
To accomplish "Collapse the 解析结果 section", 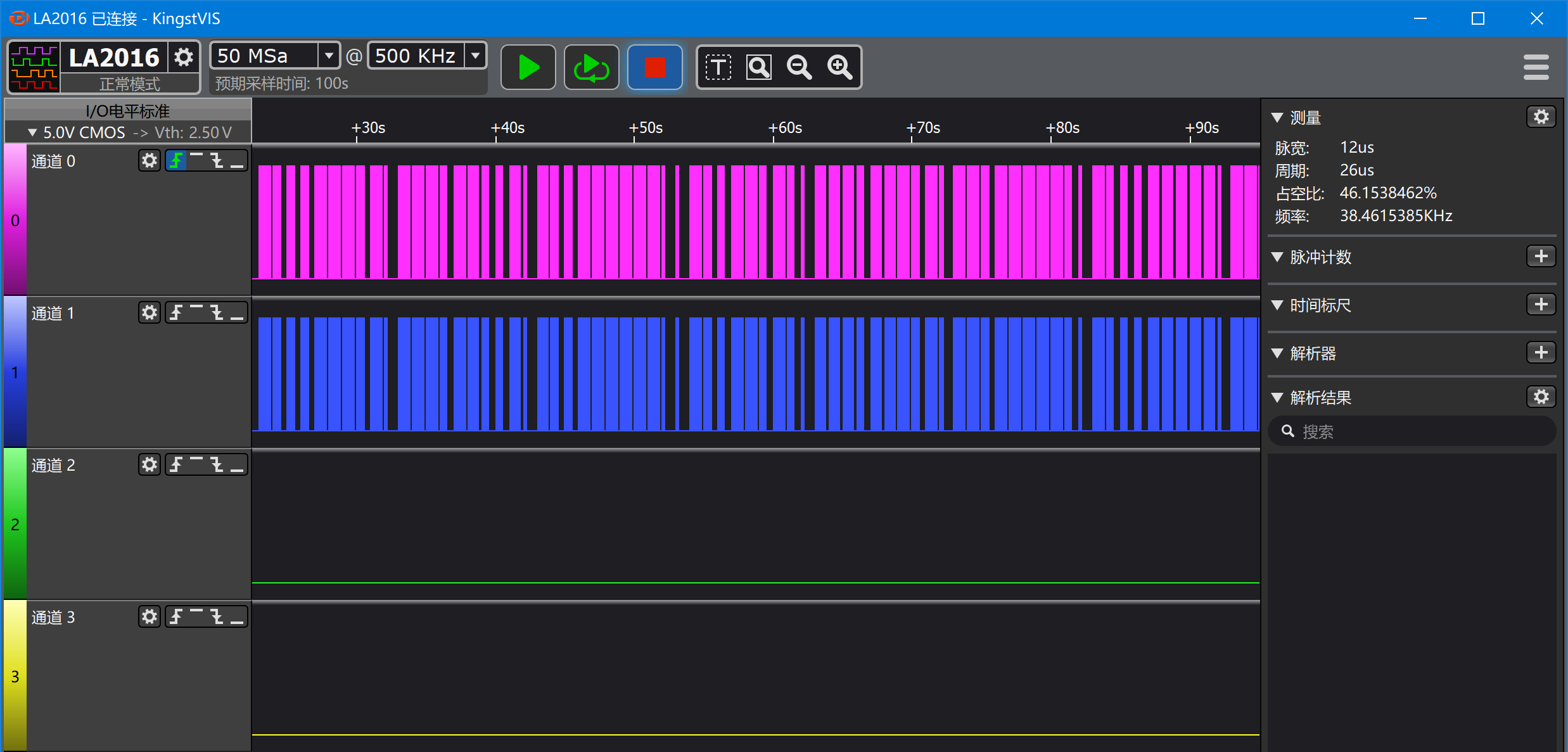I will (x=1277, y=398).
